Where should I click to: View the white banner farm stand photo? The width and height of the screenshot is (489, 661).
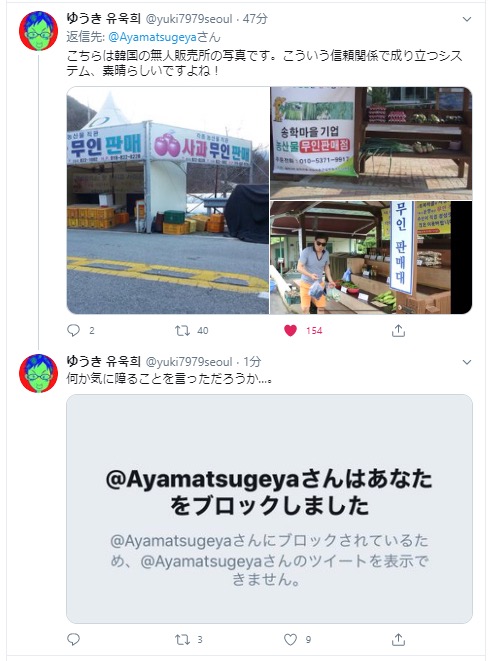click(x=371, y=143)
